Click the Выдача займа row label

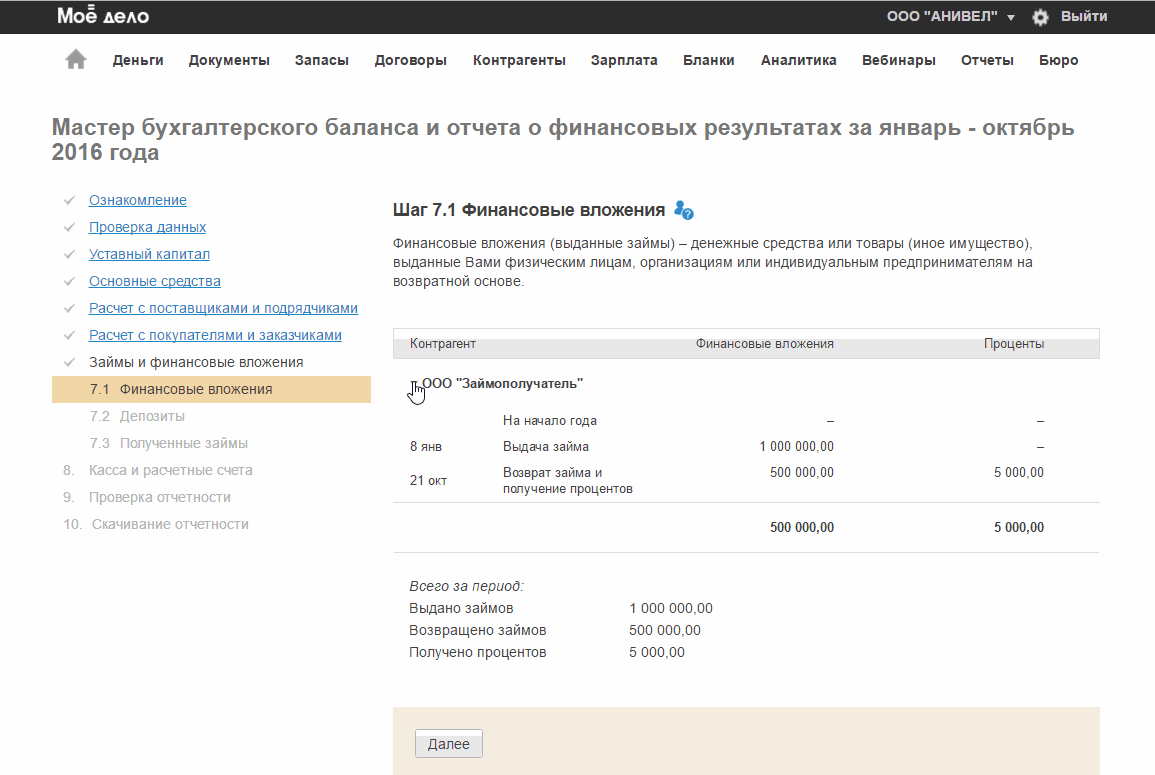(546, 446)
